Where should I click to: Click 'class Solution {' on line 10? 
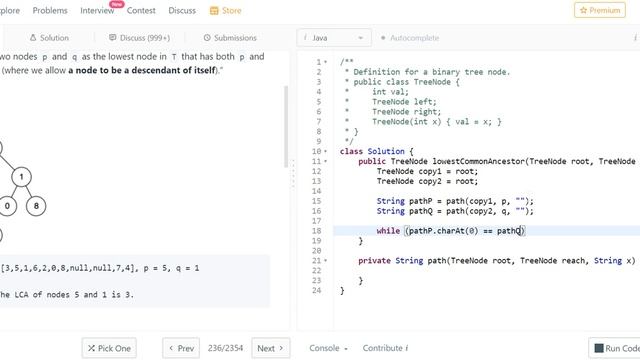(x=376, y=151)
